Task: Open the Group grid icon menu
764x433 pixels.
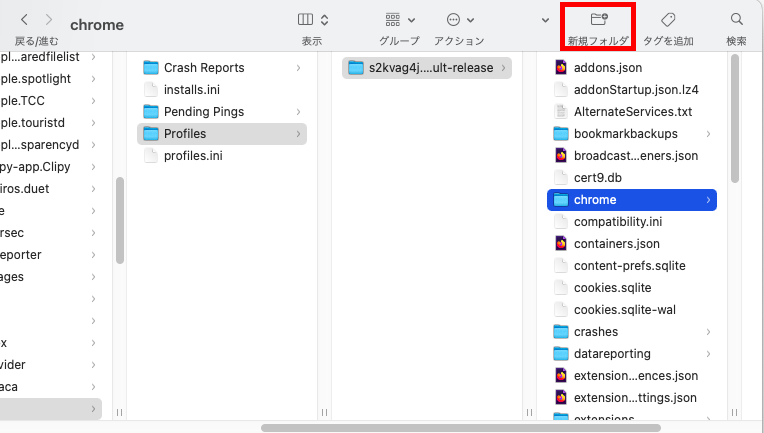Action: [393, 19]
